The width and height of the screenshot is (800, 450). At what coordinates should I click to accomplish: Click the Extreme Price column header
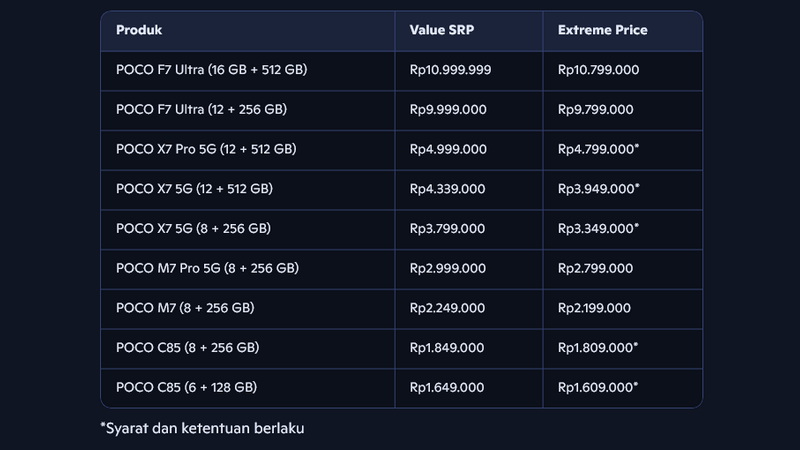pos(602,30)
